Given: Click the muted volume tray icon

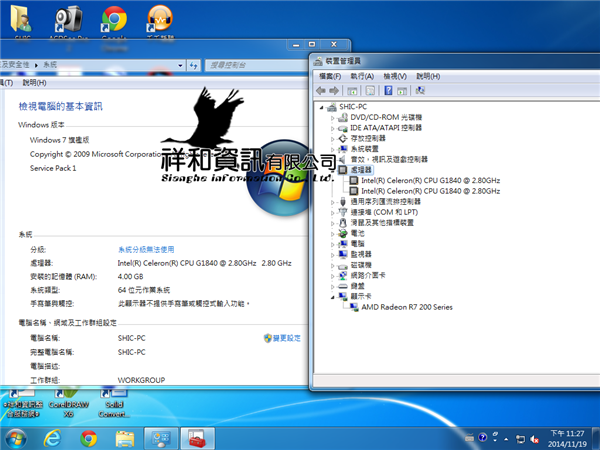Looking at the screenshot, I should tap(535, 439).
